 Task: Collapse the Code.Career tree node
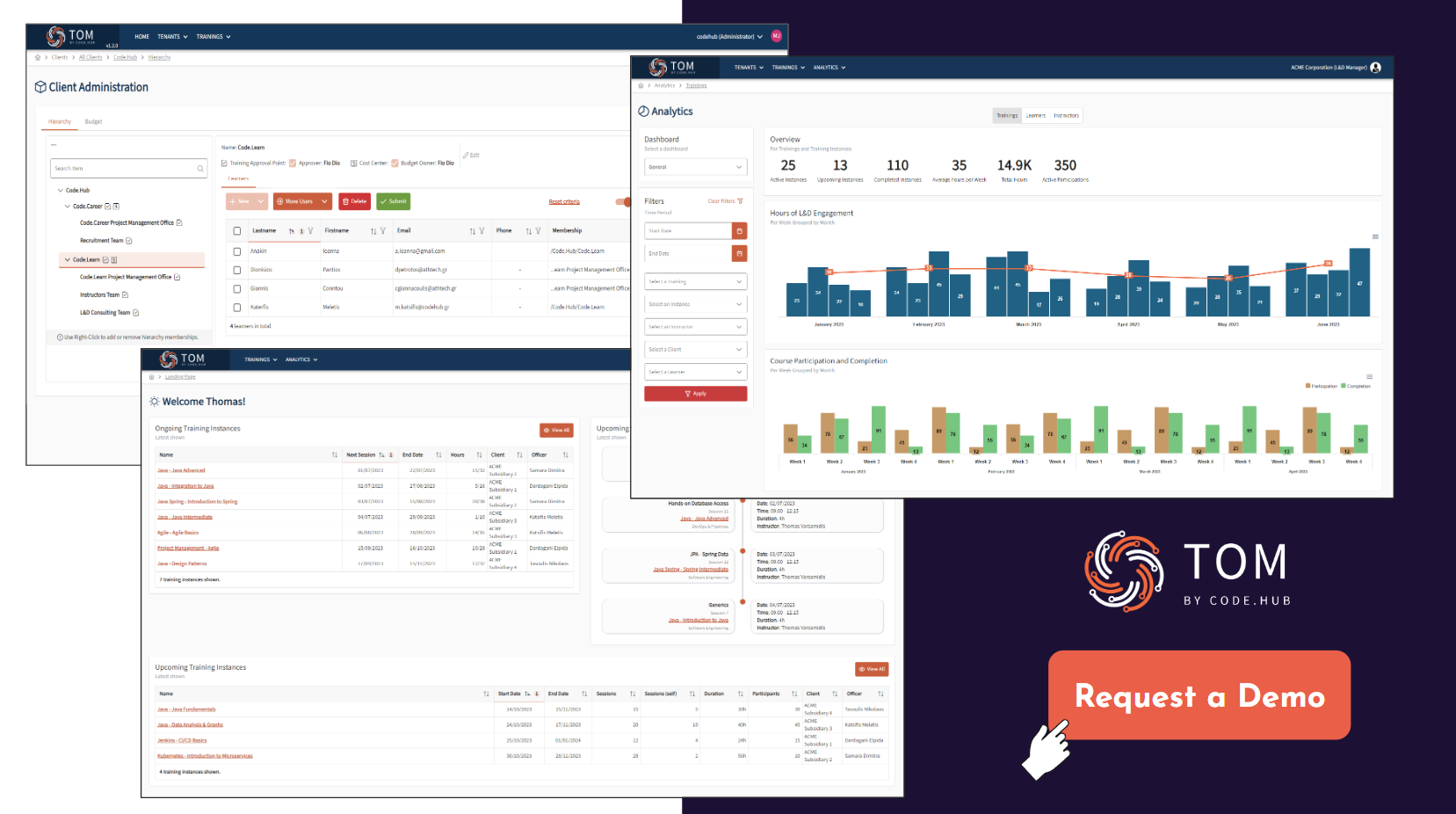click(x=67, y=207)
